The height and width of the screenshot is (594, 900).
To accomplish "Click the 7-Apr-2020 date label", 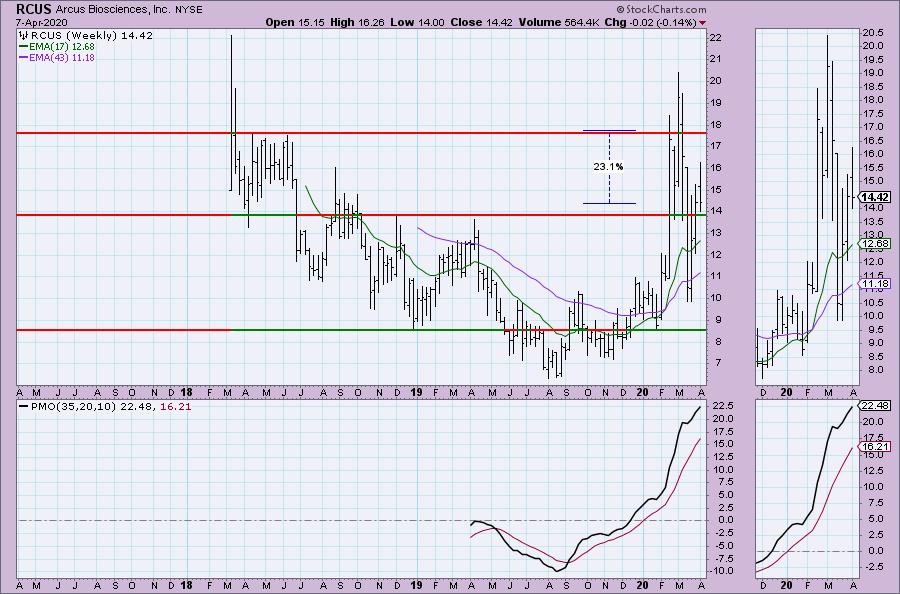I will [x=42, y=23].
